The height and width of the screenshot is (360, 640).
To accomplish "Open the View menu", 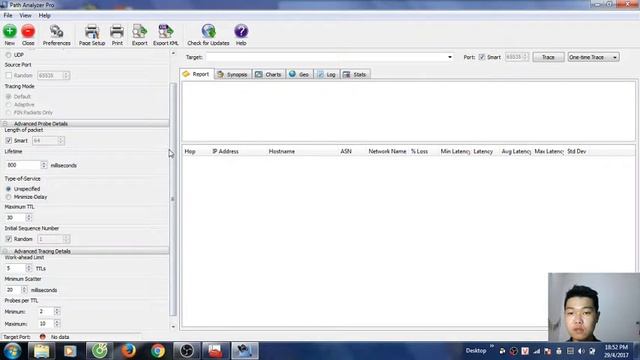I will pyautogui.click(x=25, y=16).
